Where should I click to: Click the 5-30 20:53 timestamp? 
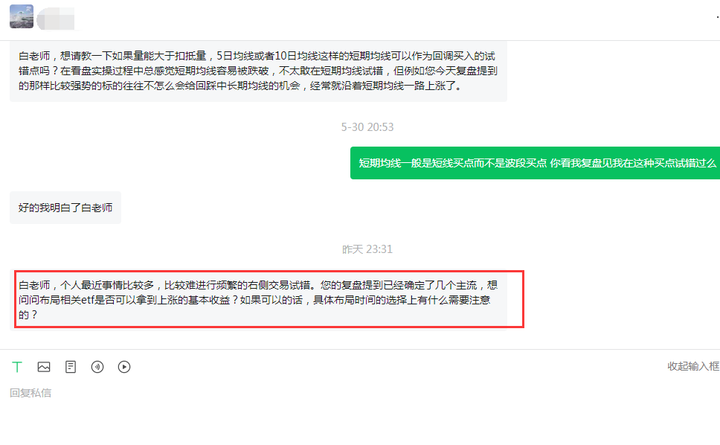(x=367, y=127)
